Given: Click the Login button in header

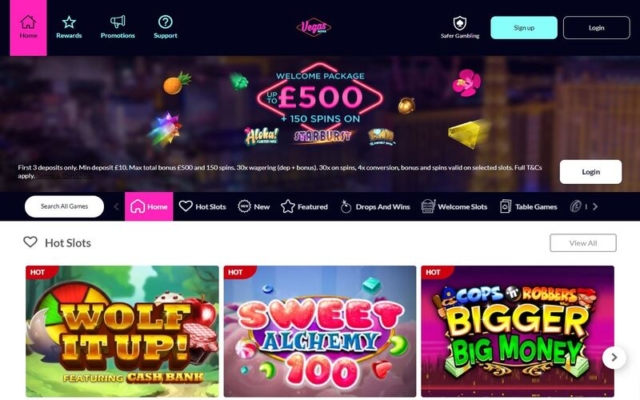Looking at the screenshot, I should point(596,28).
